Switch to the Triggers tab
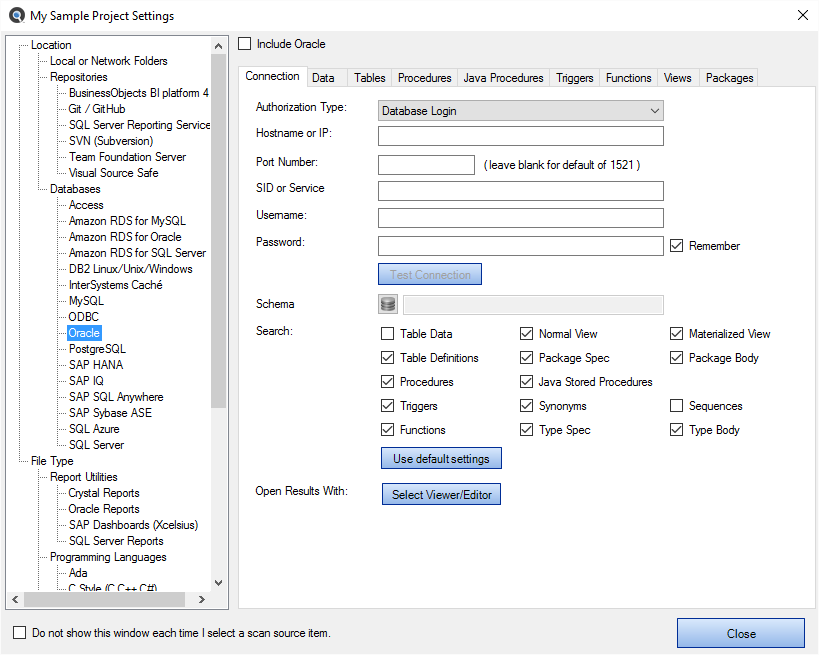Image resolution: width=819 pixels, height=655 pixels. click(575, 78)
